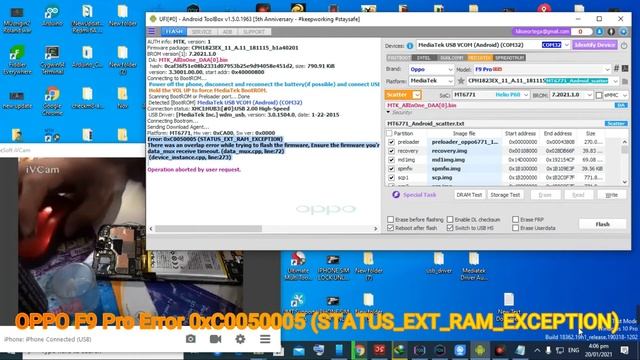Image resolution: width=640 pixels, height=360 pixels.
Task: Open notification center in taskbar
Action: coord(624,350)
